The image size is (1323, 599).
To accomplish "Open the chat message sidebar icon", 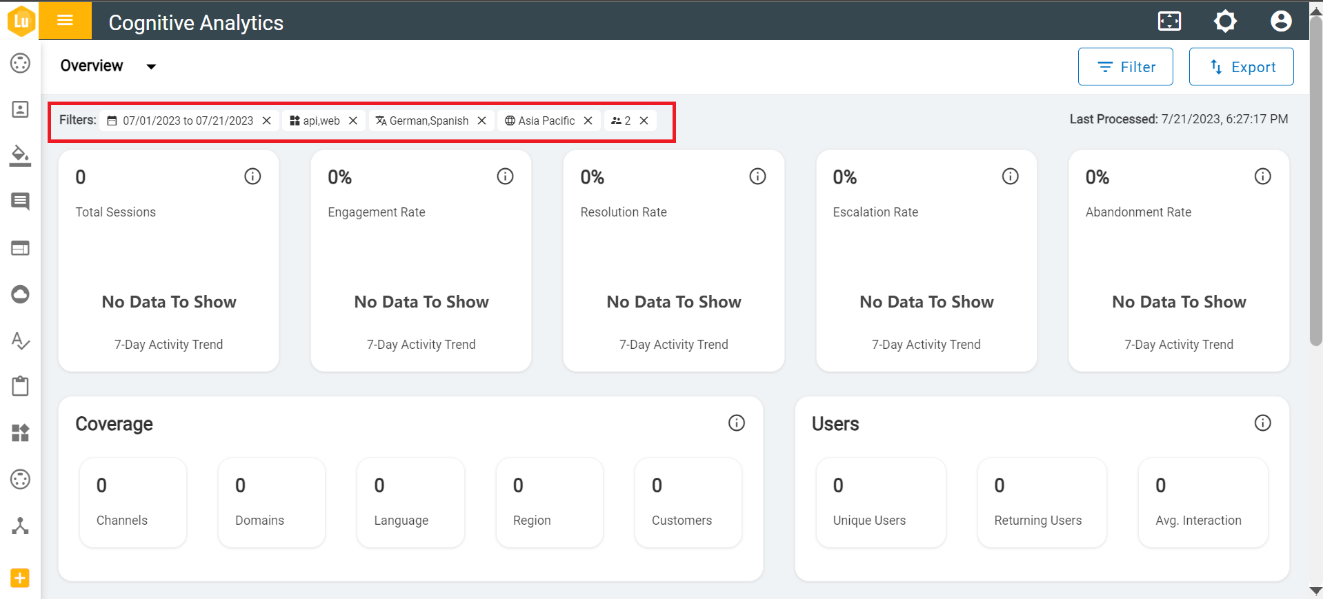I will [20, 202].
